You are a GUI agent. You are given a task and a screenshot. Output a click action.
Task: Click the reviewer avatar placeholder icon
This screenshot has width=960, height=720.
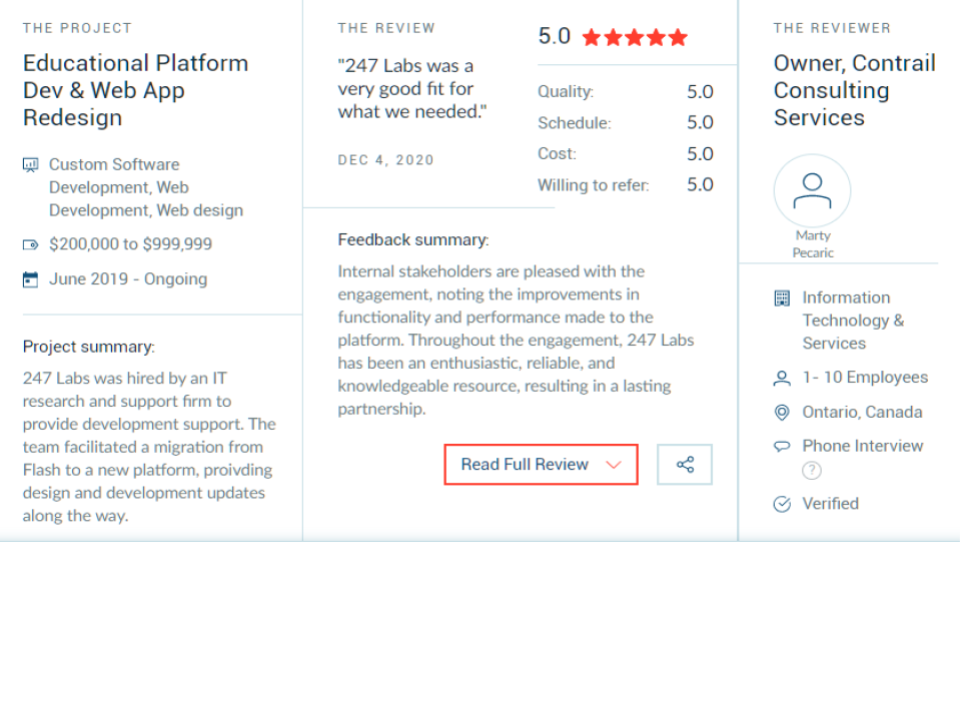coord(812,191)
